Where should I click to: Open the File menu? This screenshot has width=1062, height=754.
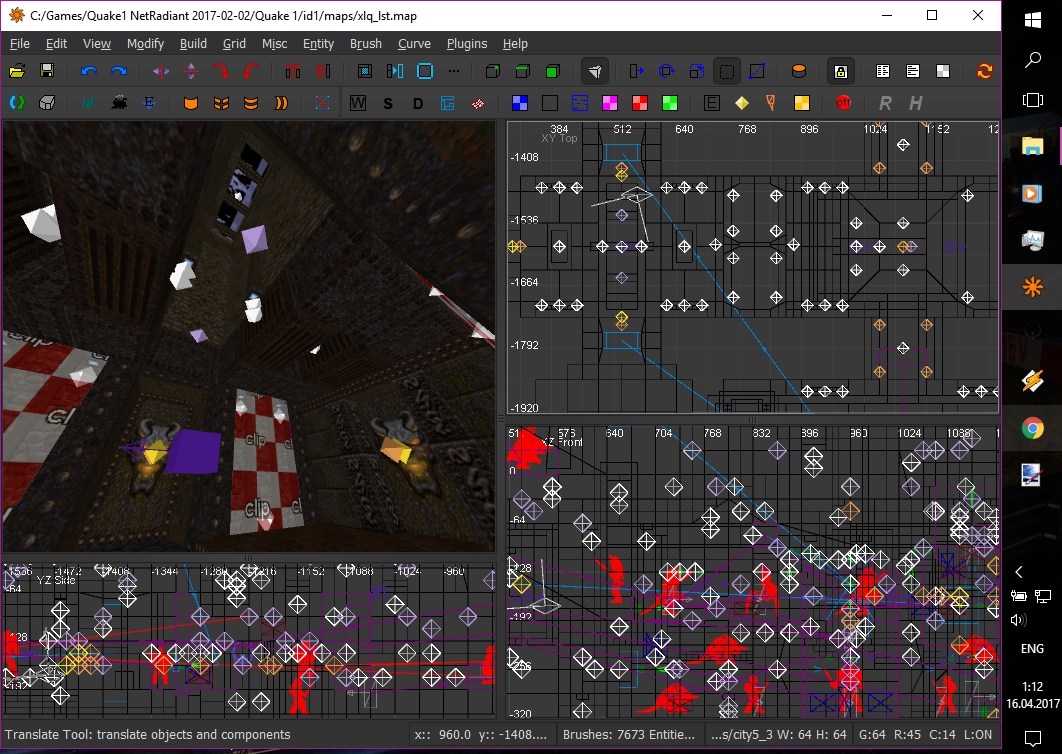(x=20, y=43)
